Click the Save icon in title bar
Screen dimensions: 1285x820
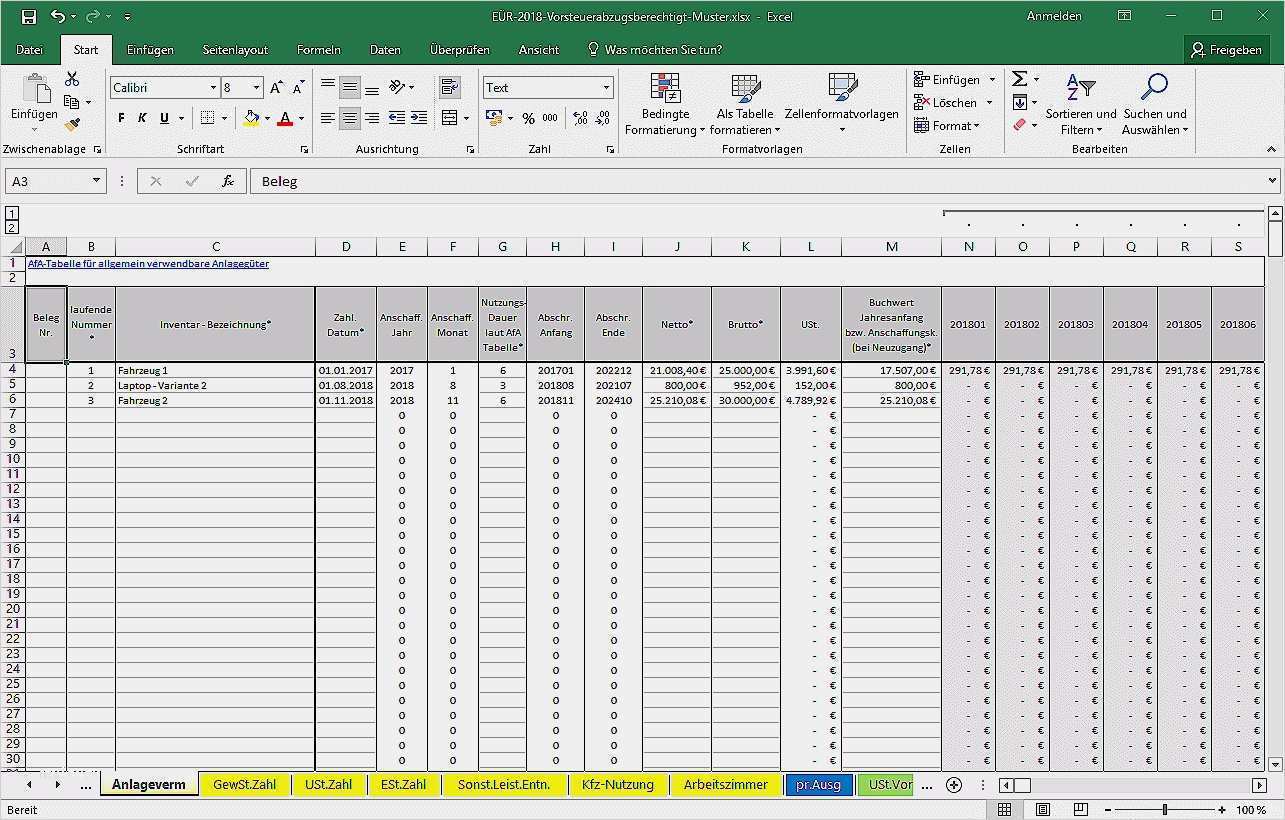click(x=28, y=16)
